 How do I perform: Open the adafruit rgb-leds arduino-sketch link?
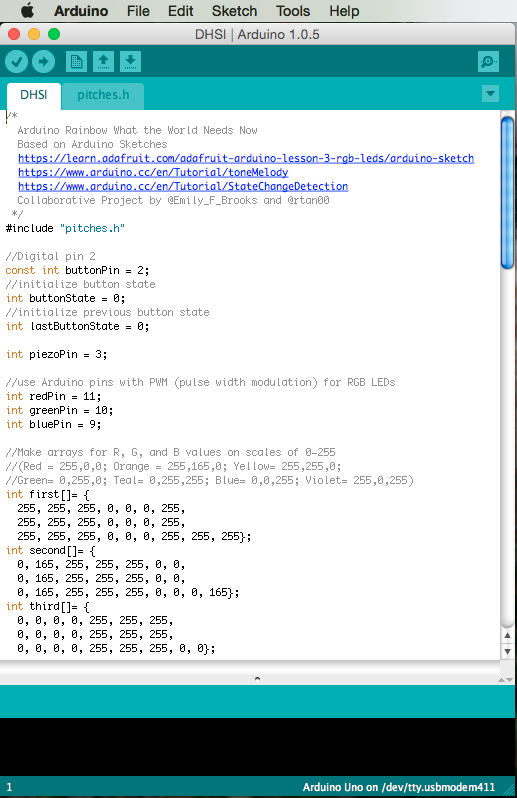(x=246, y=158)
